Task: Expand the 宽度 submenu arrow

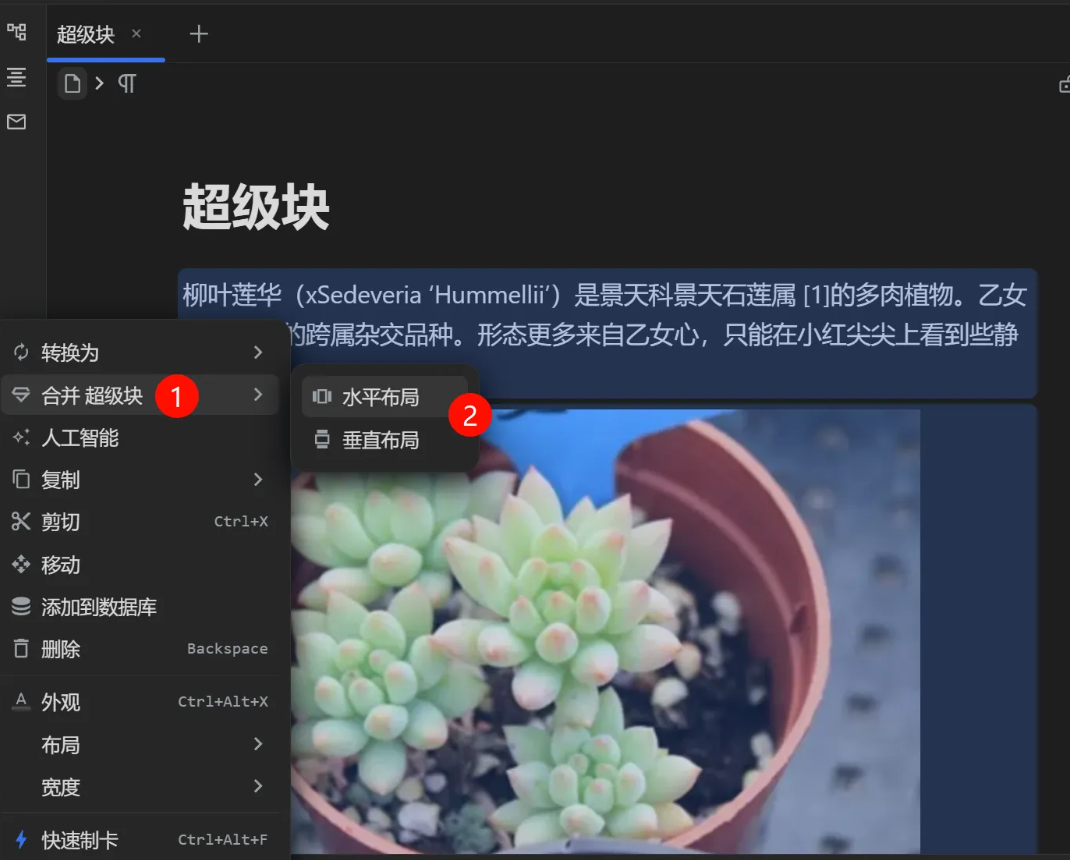Action: [x=258, y=786]
